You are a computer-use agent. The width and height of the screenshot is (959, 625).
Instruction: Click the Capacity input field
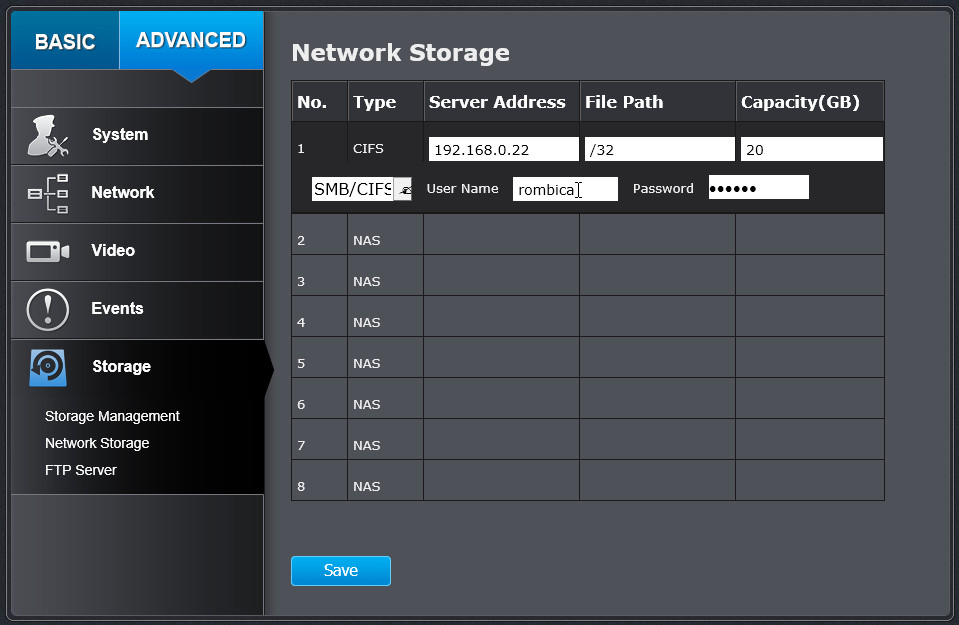tap(811, 150)
